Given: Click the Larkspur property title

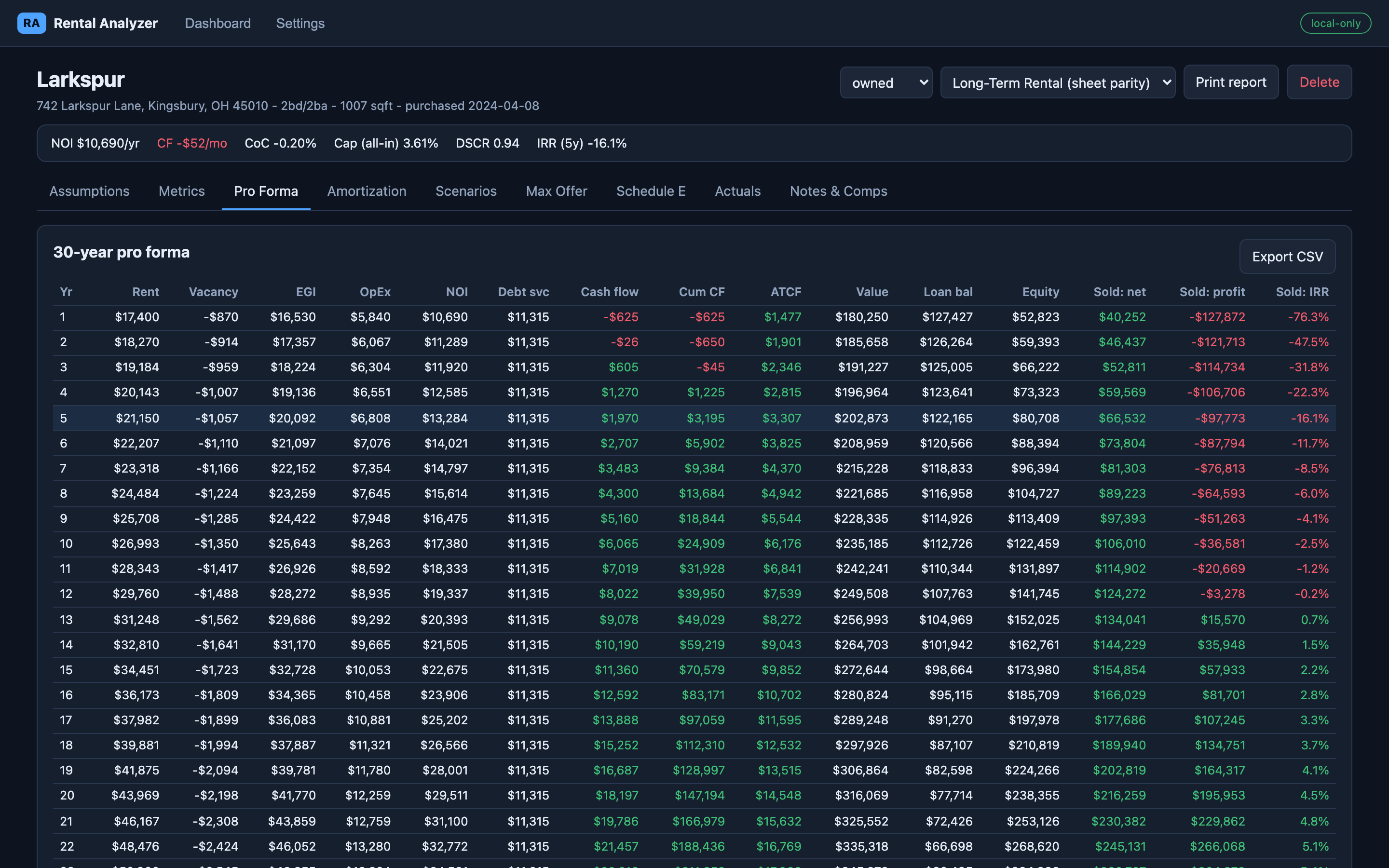Looking at the screenshot, I should [81, 79].
